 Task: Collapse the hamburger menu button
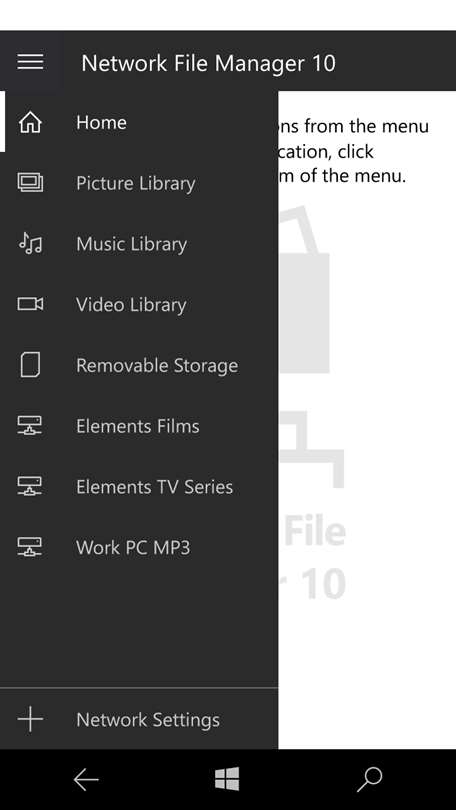click(x=30, y=62)
